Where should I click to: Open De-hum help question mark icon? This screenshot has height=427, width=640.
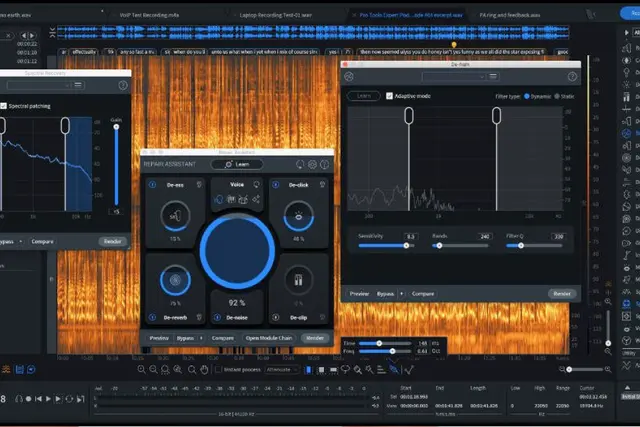coord(572,76)
